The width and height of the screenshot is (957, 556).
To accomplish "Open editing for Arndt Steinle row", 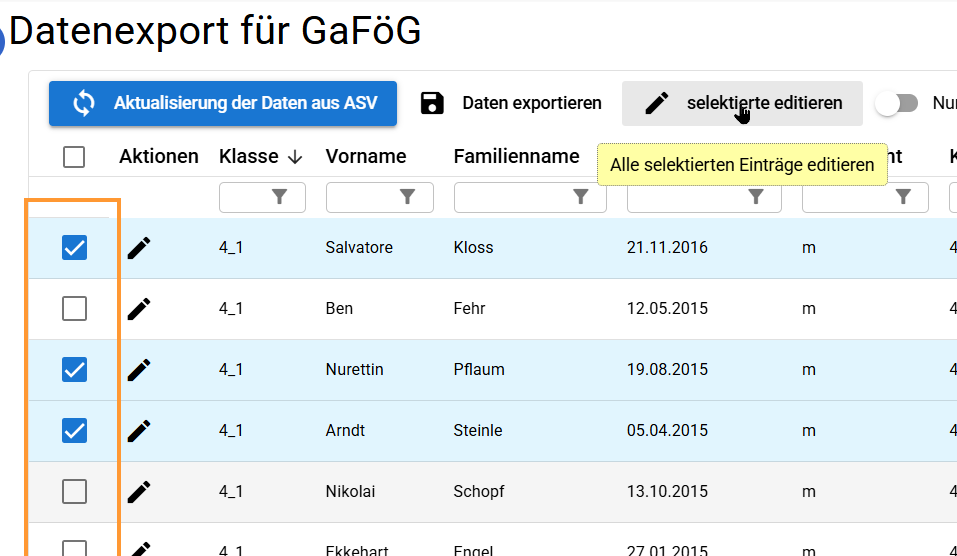I will [x=140, y=430].
